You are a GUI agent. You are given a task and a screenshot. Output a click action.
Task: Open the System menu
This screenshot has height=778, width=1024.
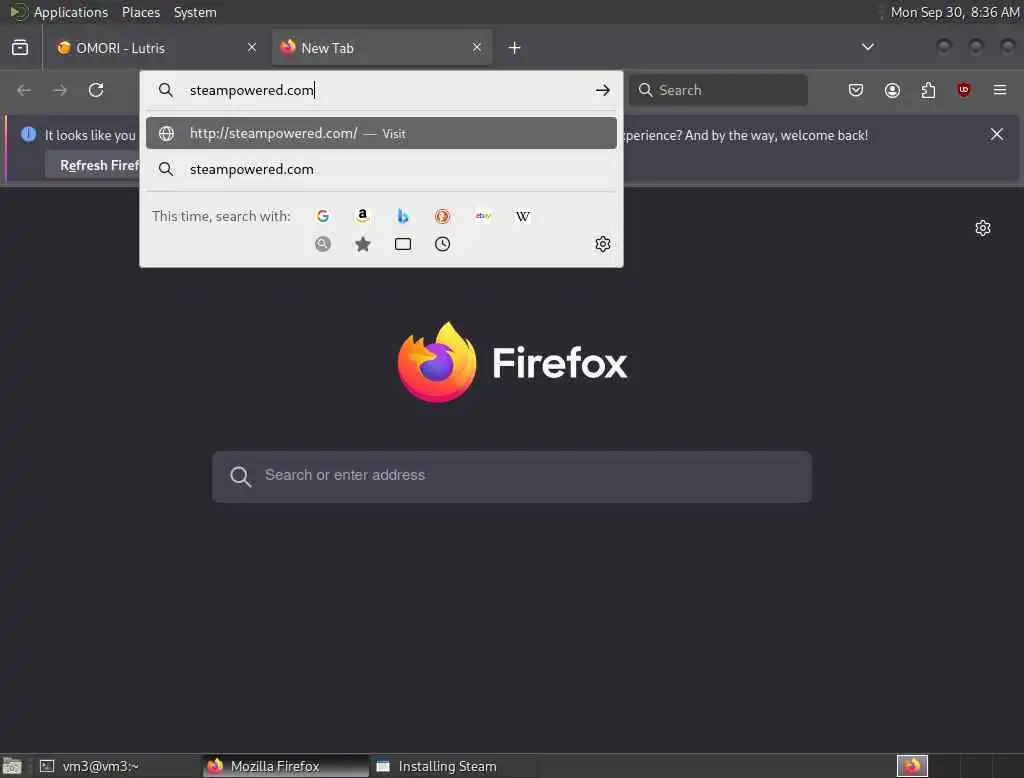[195, 12]
